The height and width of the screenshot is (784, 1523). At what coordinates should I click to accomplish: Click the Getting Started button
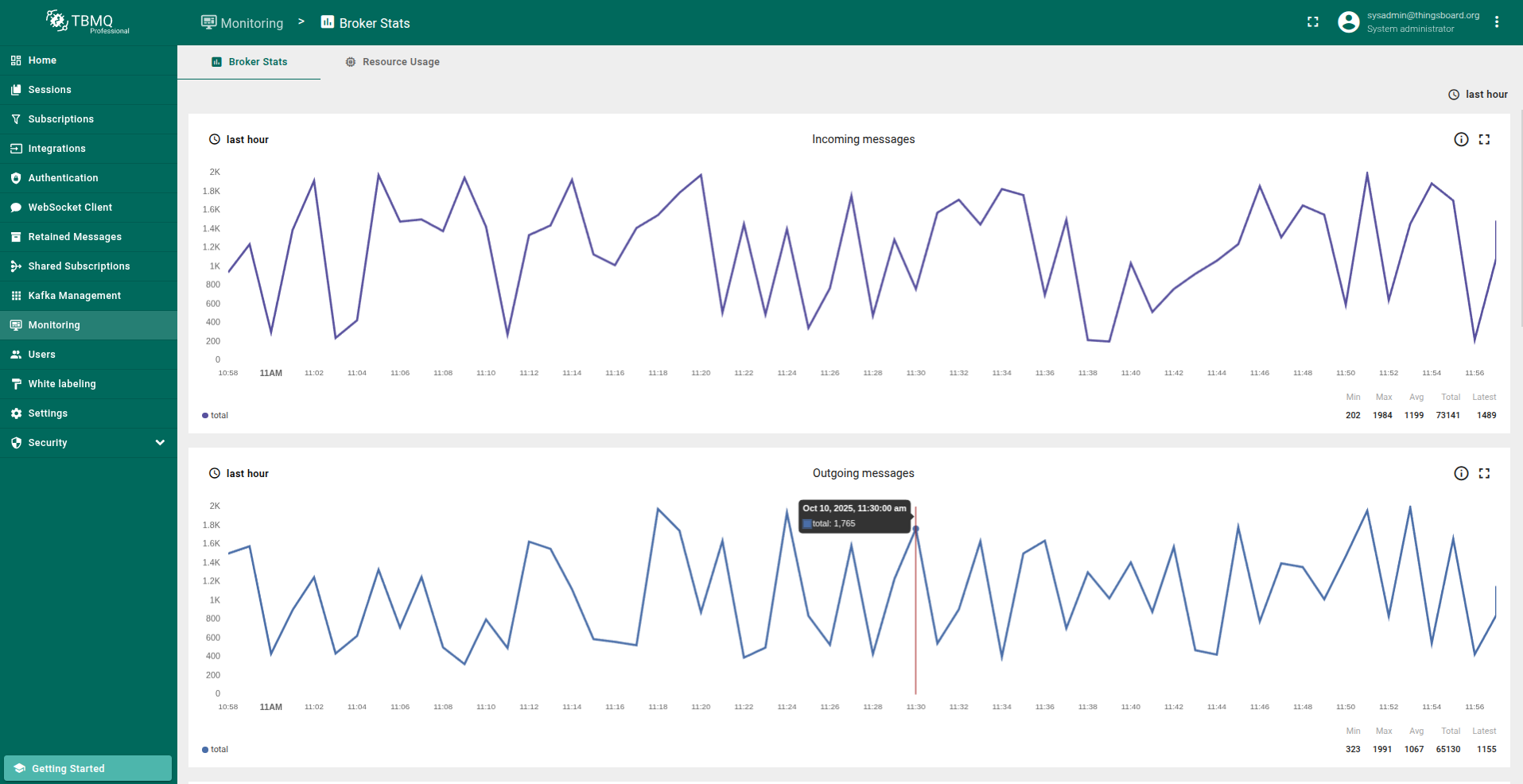[x=87, y=768]
